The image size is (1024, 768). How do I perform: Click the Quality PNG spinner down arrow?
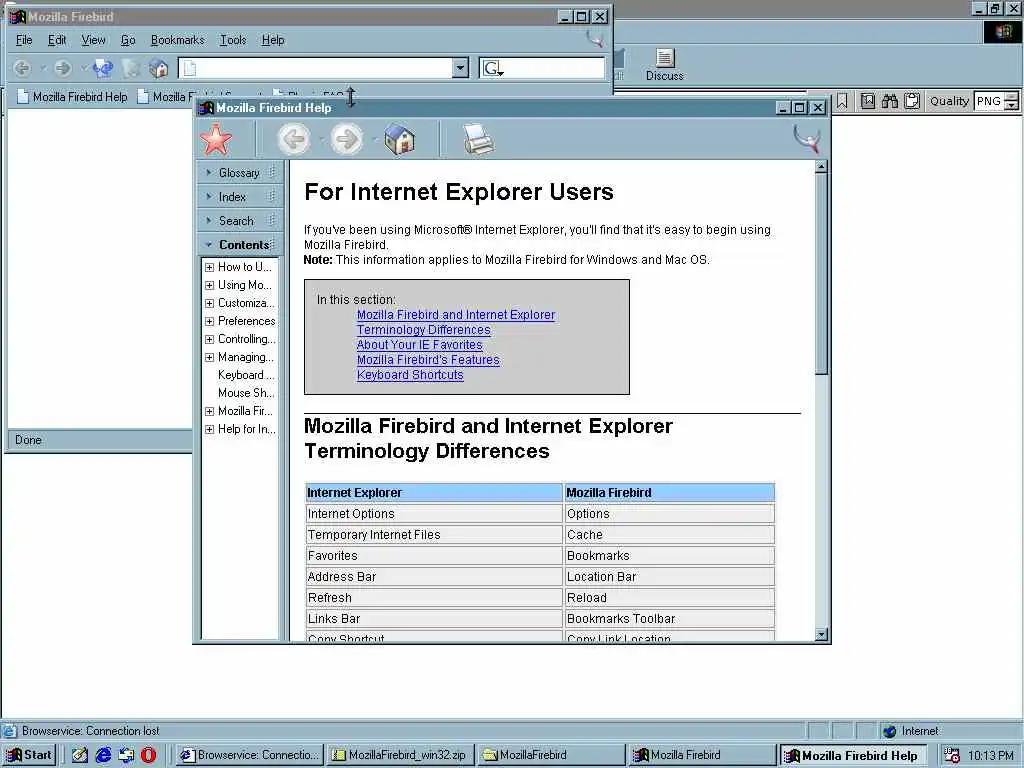click(x=1012, y=106)
